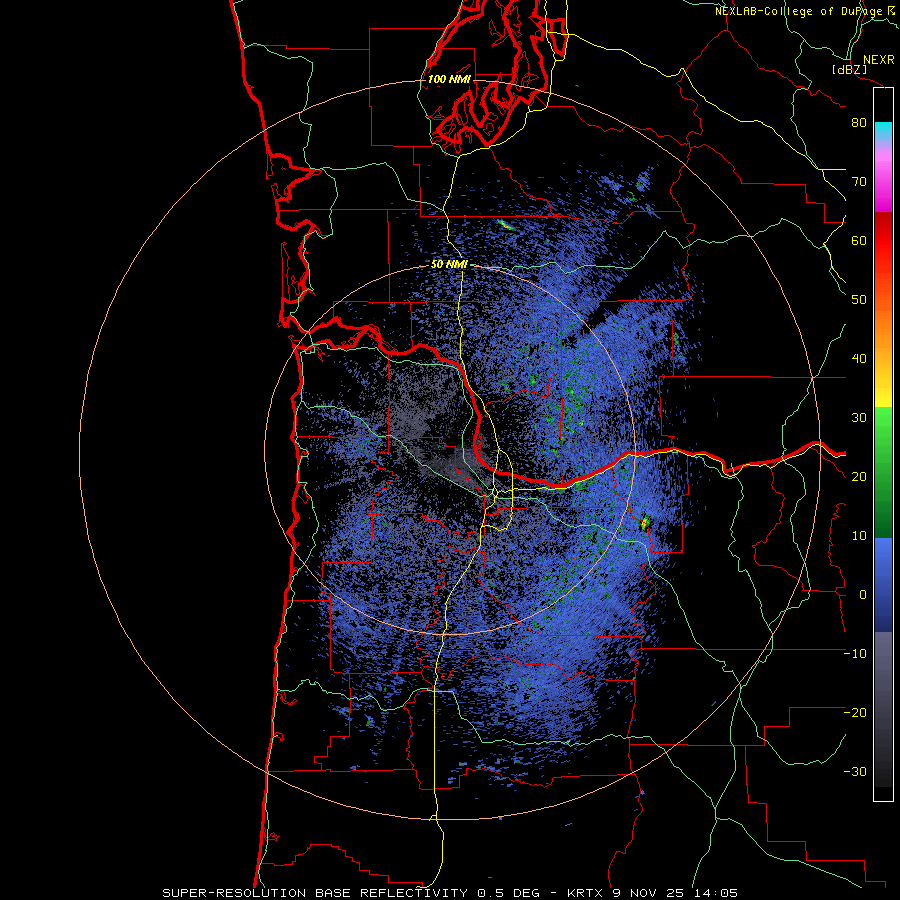The height and width of the screenshot is (900, 900).
Task: Click the 50 NMI range ring label
Action: point(449,265)
